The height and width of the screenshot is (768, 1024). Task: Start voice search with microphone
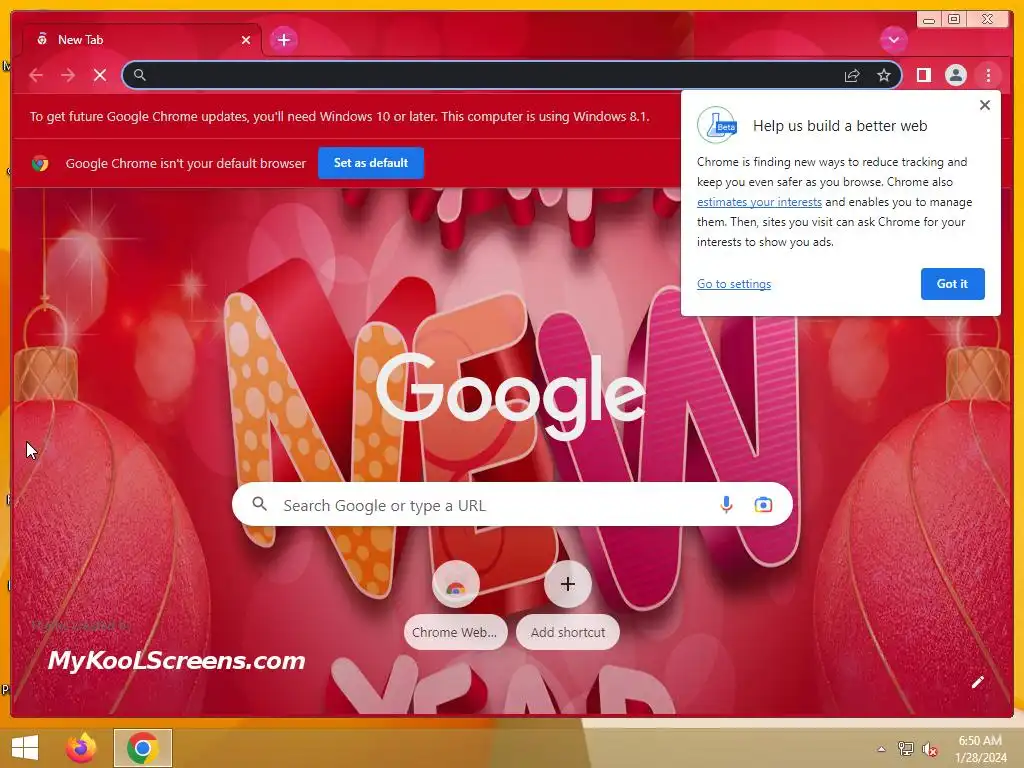click(726, 504)
